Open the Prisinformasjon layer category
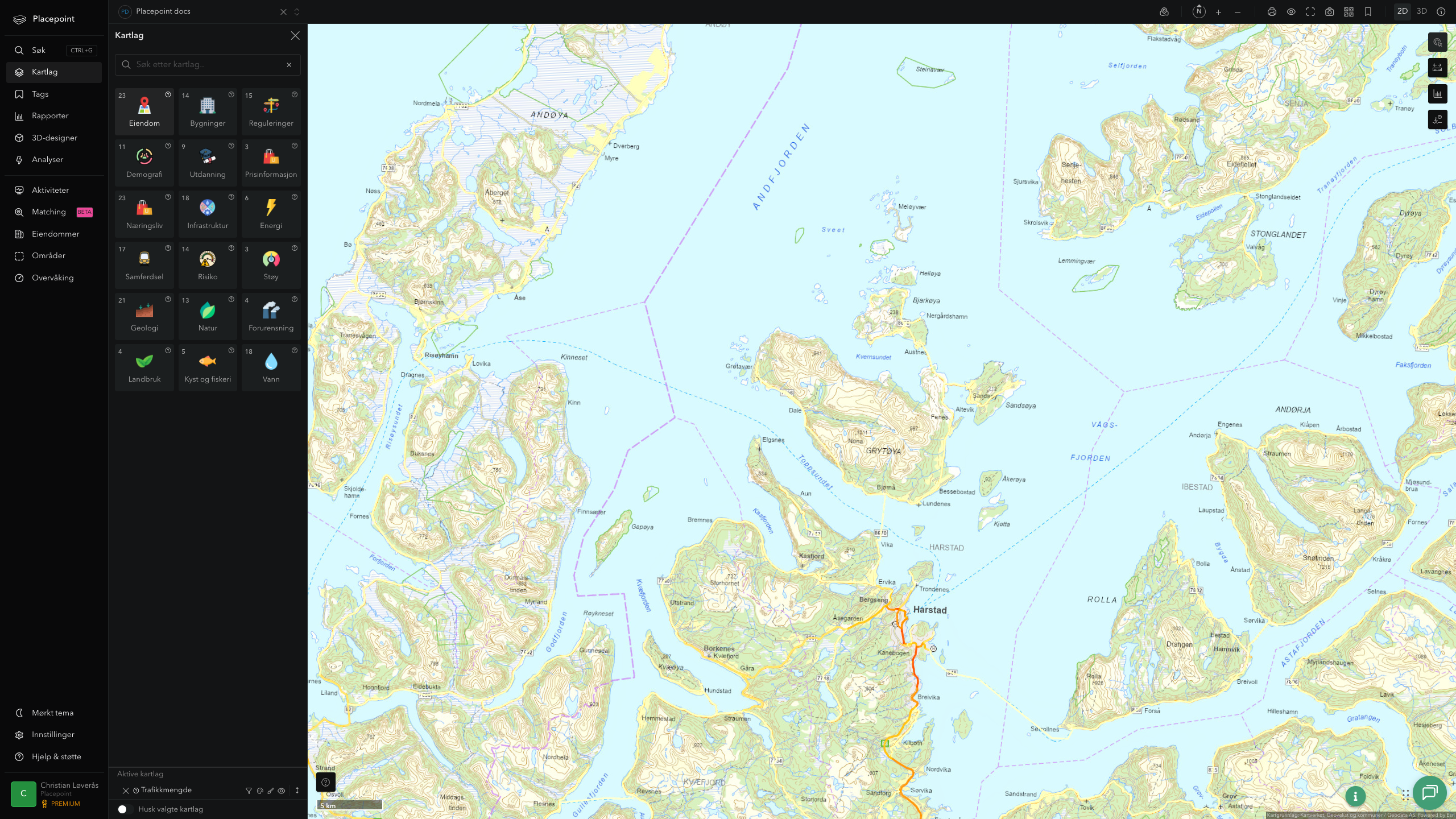Image resolution: width=1456 pixels, height=819 pixels. (271, 163)
